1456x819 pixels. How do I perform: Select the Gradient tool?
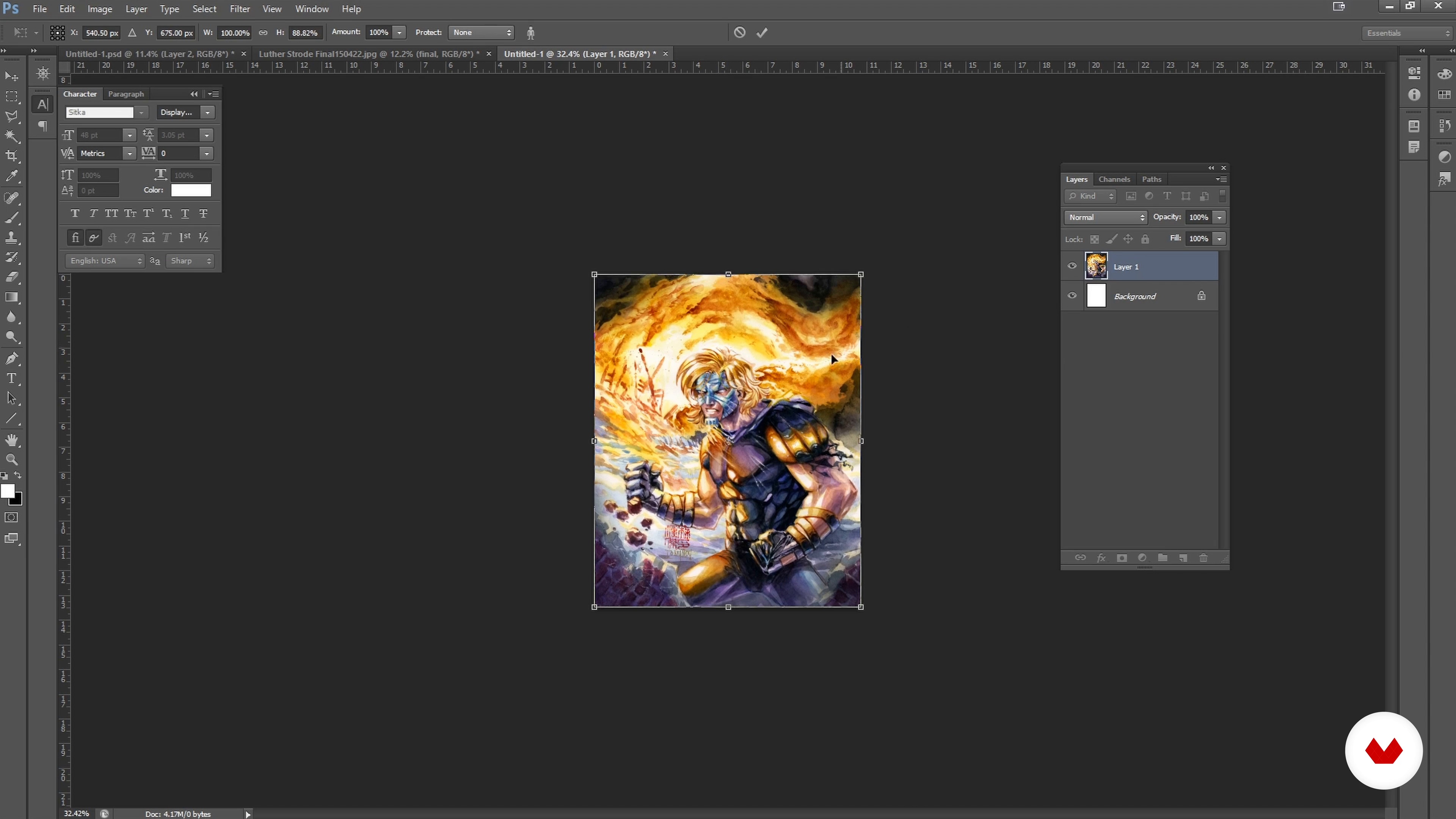(11, 297)
